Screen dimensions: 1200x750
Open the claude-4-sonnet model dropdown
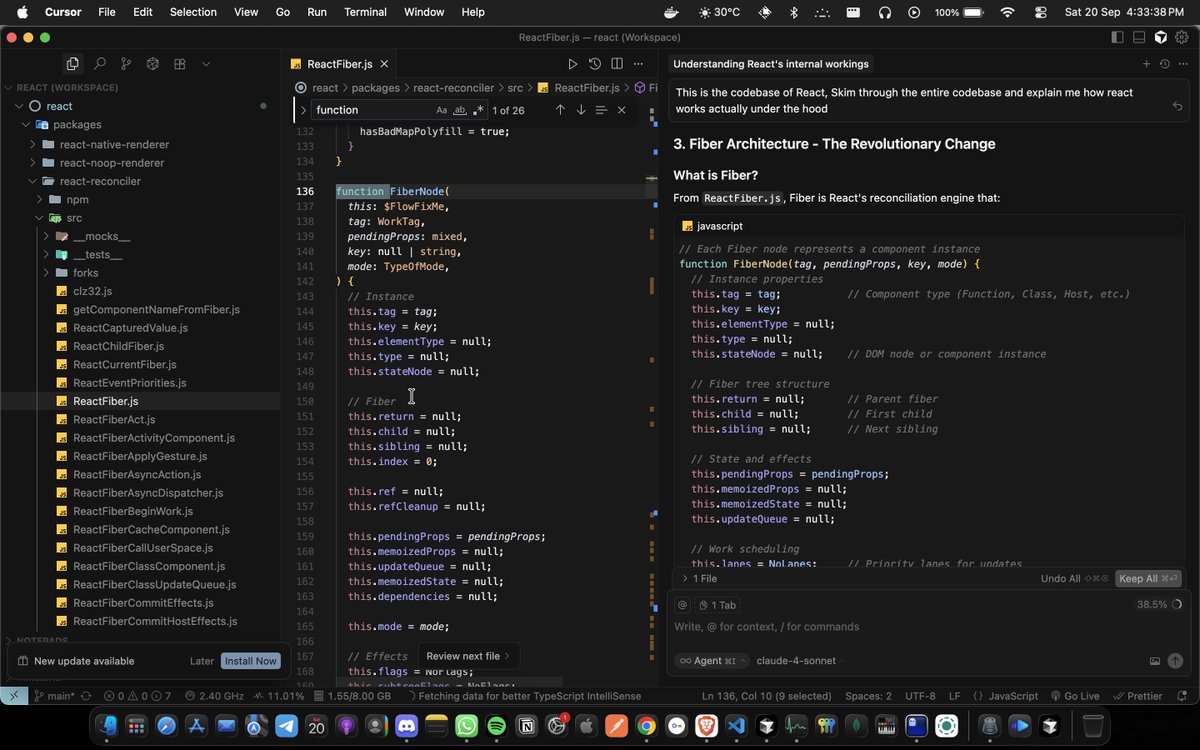pyautogui.click(x=799, y=660)
